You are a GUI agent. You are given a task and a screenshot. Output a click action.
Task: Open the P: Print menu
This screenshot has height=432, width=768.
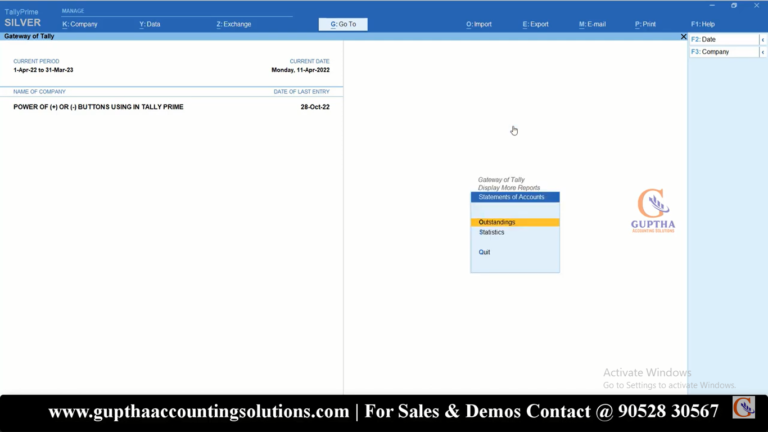645,24
